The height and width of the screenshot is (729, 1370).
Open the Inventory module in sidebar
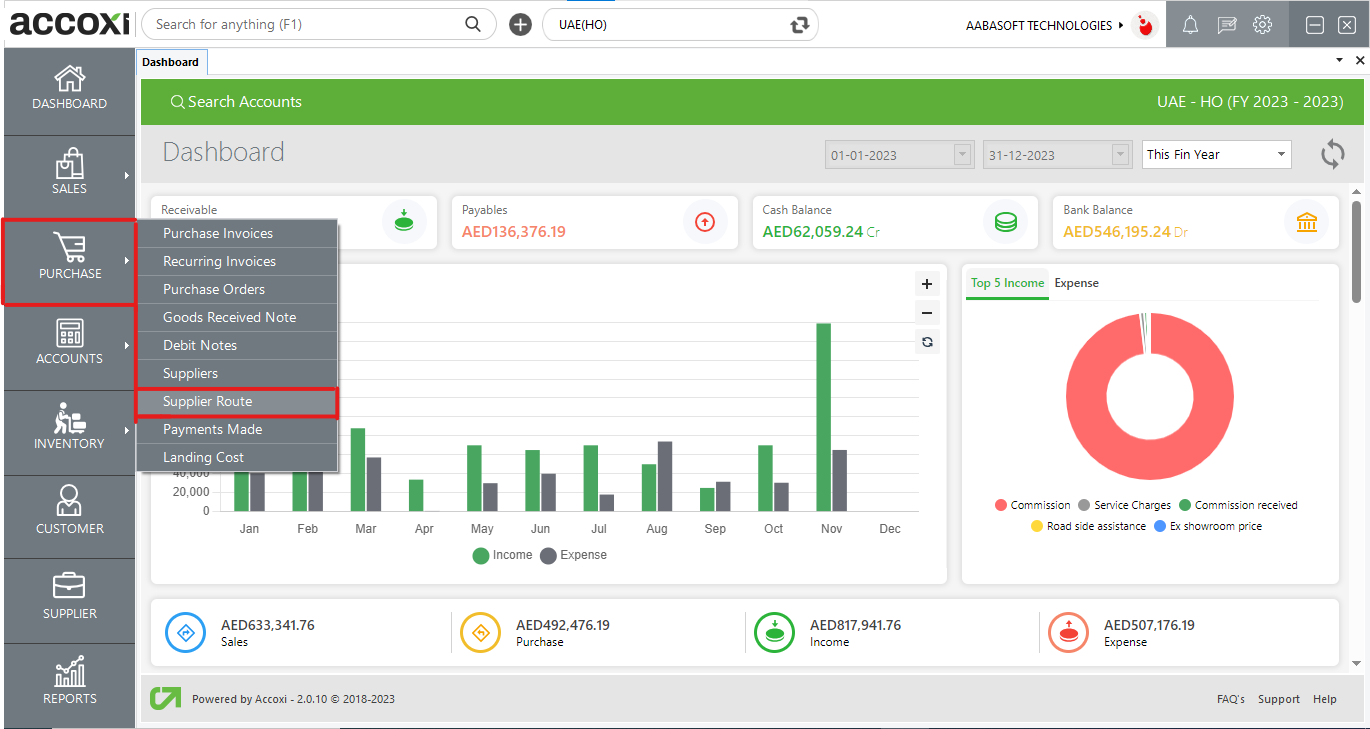[69, 428]
